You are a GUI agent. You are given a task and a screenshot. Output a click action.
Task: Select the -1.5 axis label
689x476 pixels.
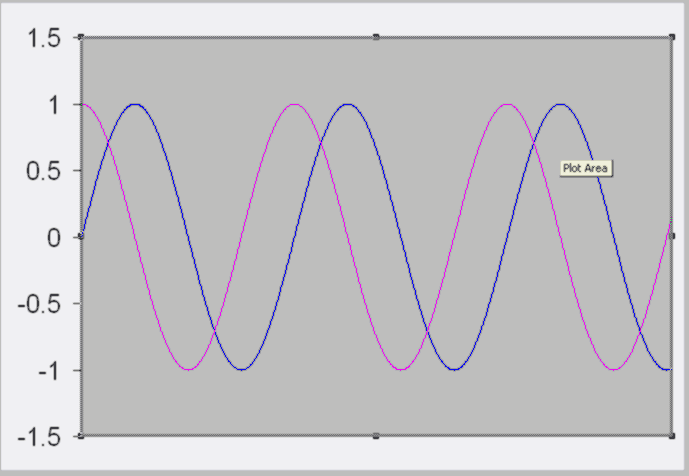(39, 438)
